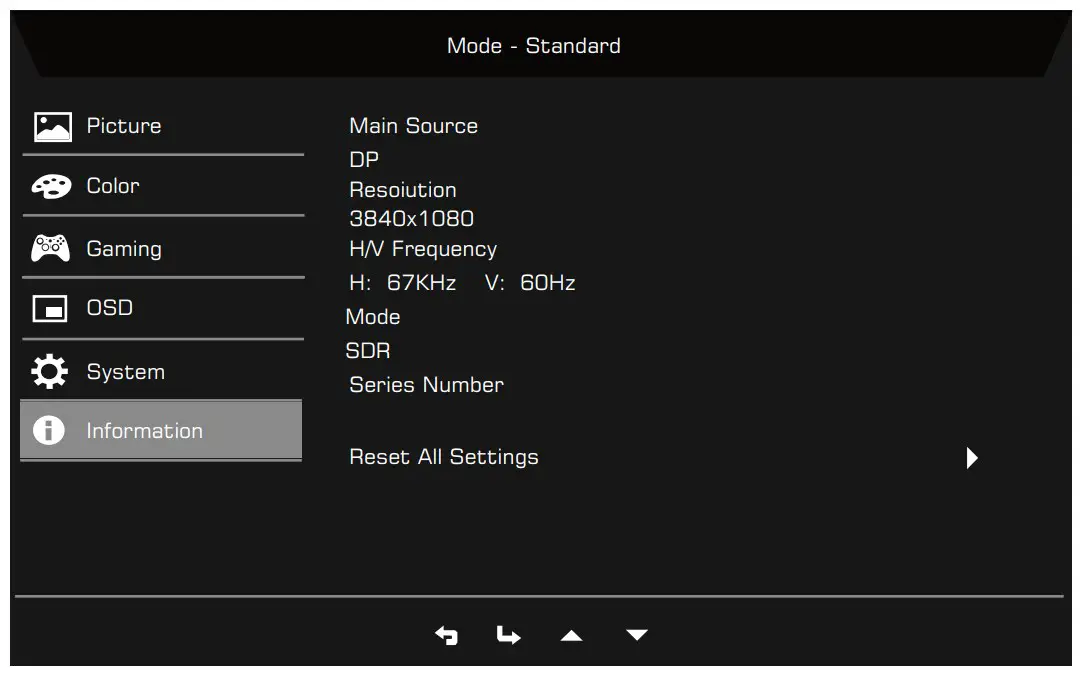Click the back return arrow icon
Image resolution: width=1080 pixels, height=674 pixels.
tap(446, 635)
